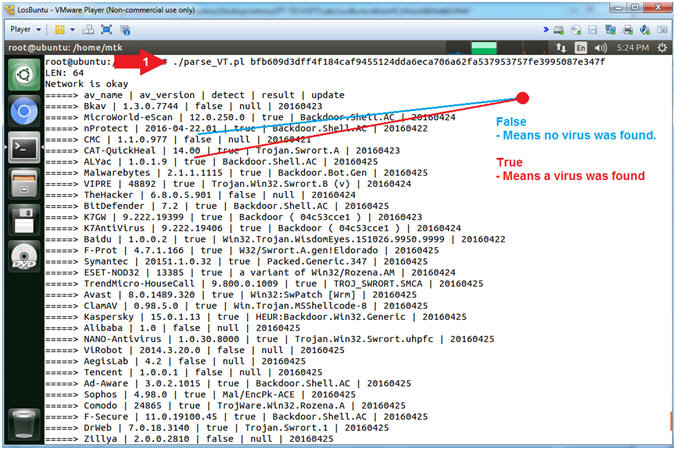The width and height of the screenshot is (676, 450).
Task: Click the root@ubuntu: /home/mtk window title
Action: [65, 47]
